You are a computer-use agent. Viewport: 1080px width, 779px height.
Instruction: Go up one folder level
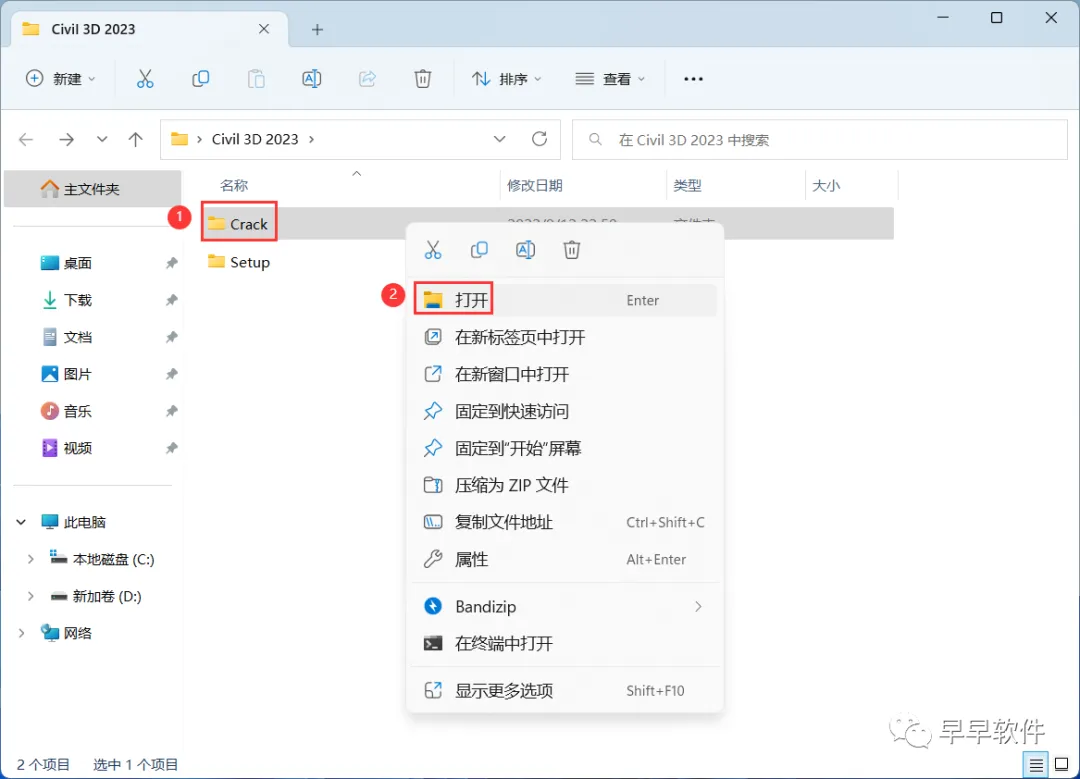(136, 140)
